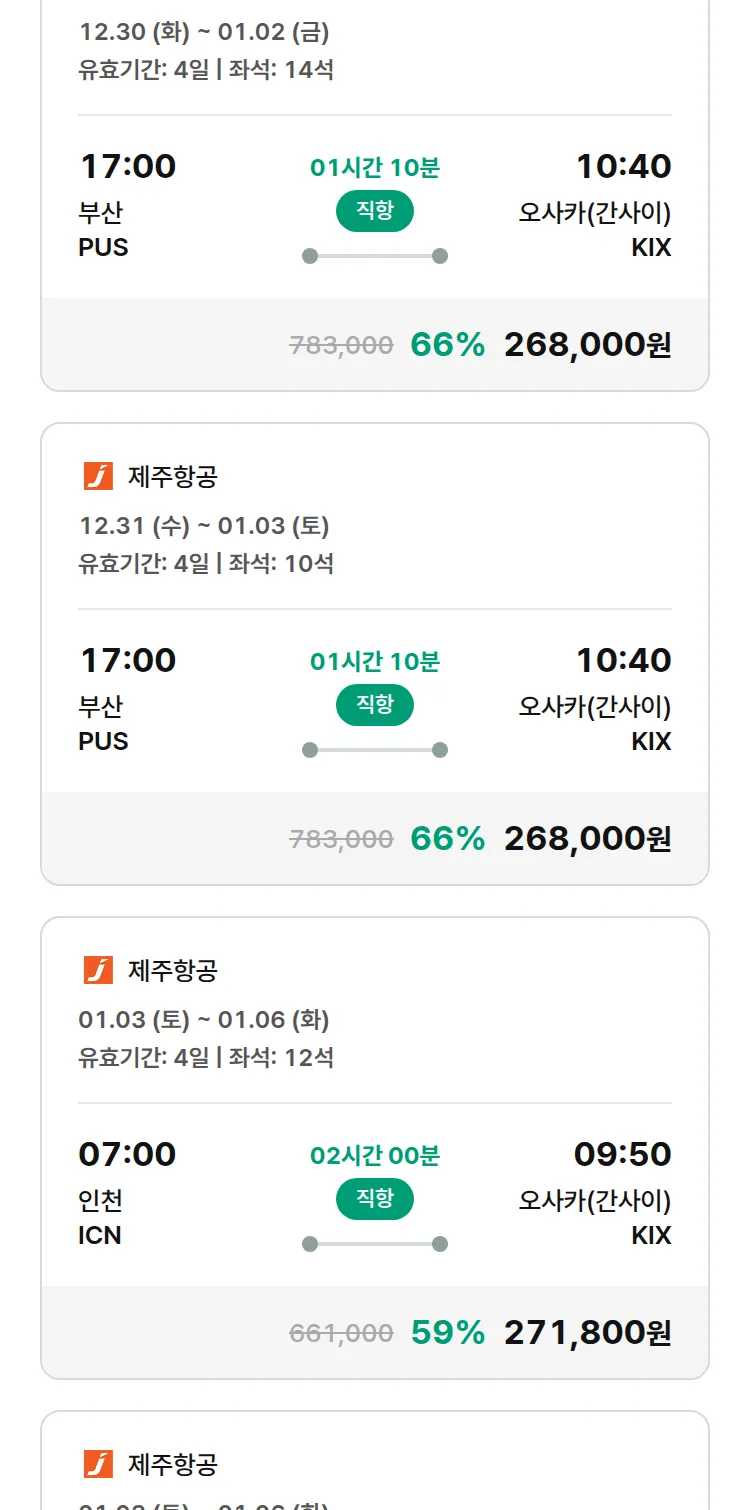Tap the 07:00 departure time

[127, 1154]
